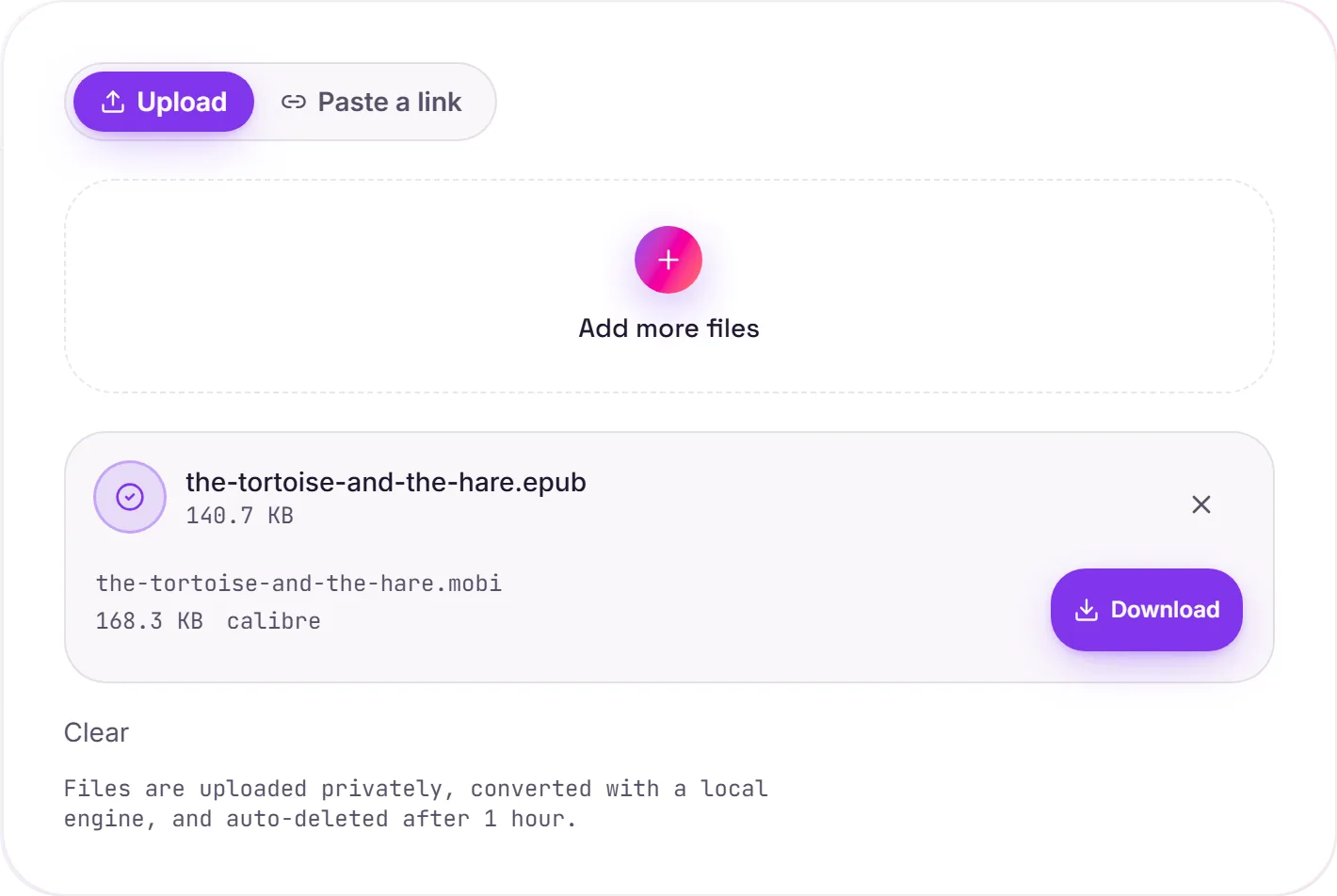Click the privacy notice about auto-deletion
The height and width of the screenshot is (896, 1337).
coord(415,804)
